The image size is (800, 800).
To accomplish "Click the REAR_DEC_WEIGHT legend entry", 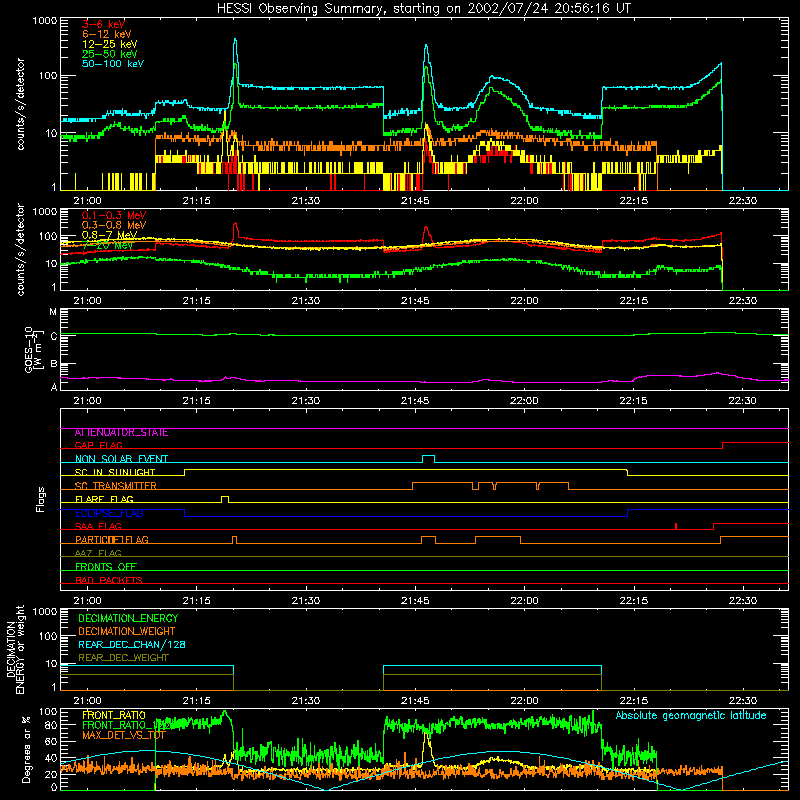I will coord(123,658).
